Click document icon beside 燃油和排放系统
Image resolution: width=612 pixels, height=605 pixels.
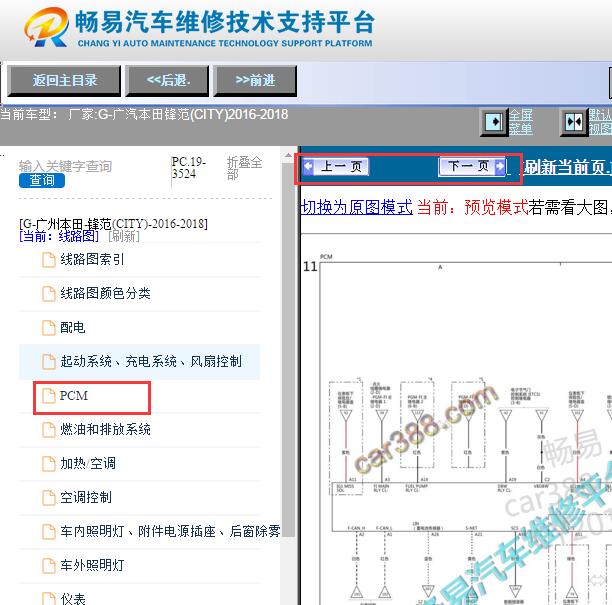[x=49, y=430]
